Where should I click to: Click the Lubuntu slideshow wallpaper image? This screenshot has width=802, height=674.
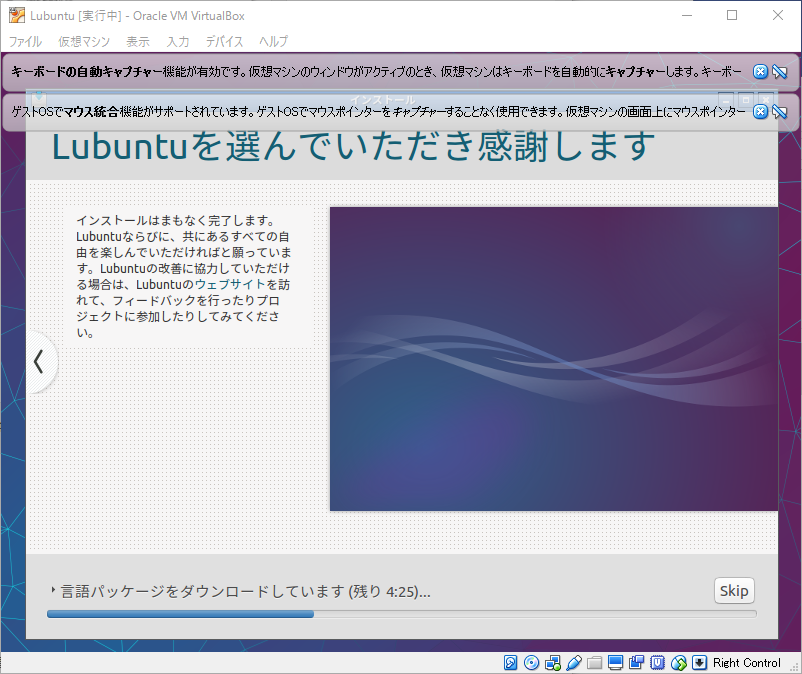(554, 358)
